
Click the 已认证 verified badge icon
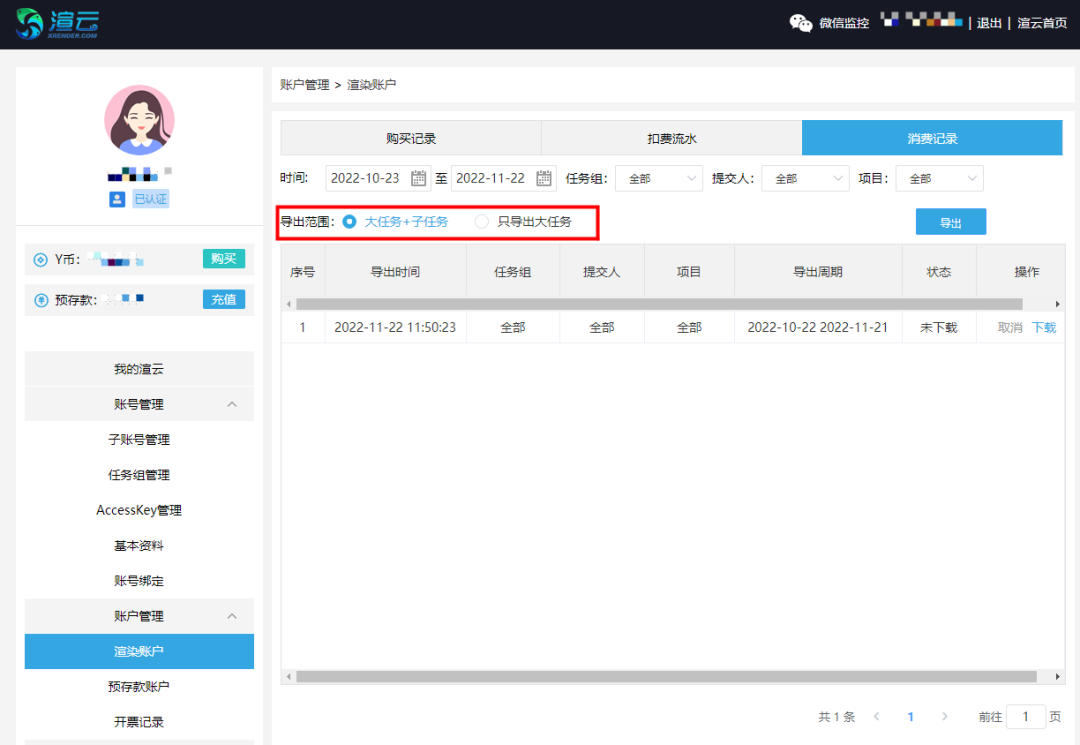click(117, 199)
